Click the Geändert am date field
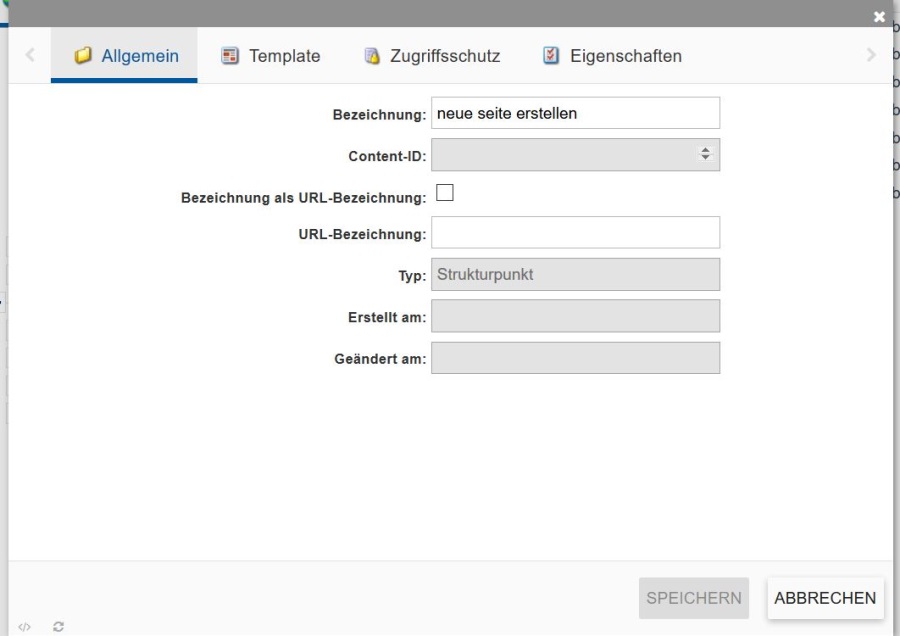Viewport: 900px width, 636px height. coord(575,358)
